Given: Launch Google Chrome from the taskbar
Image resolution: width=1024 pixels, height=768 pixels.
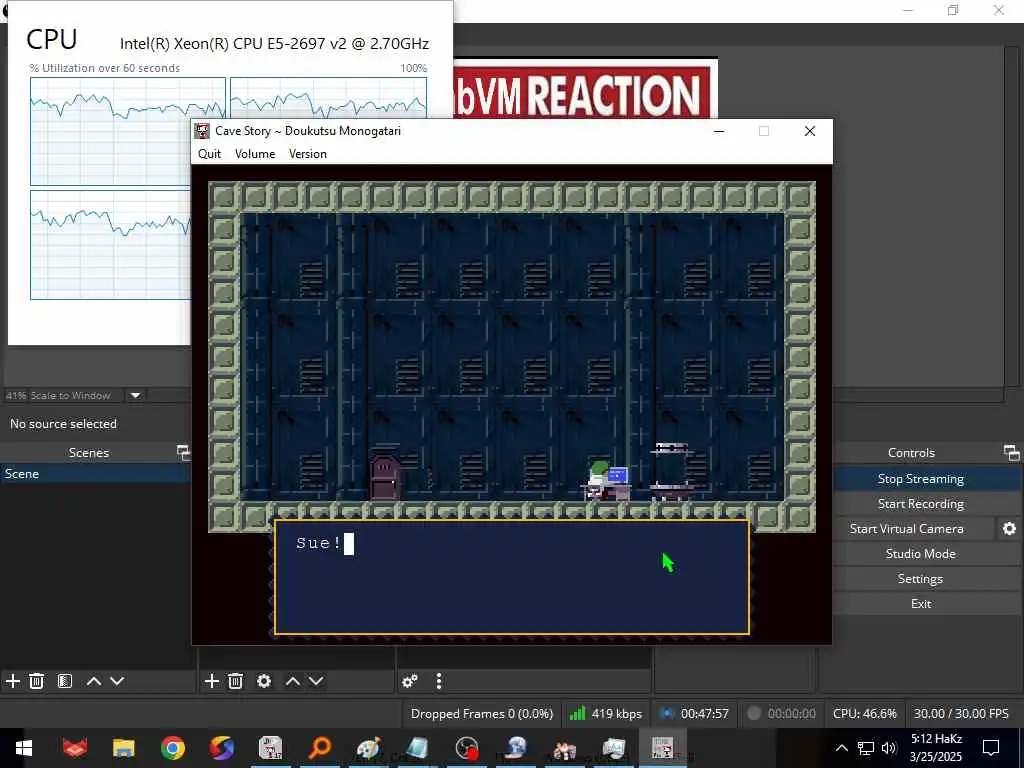Looking at the screenshot, I should (172, 748).
